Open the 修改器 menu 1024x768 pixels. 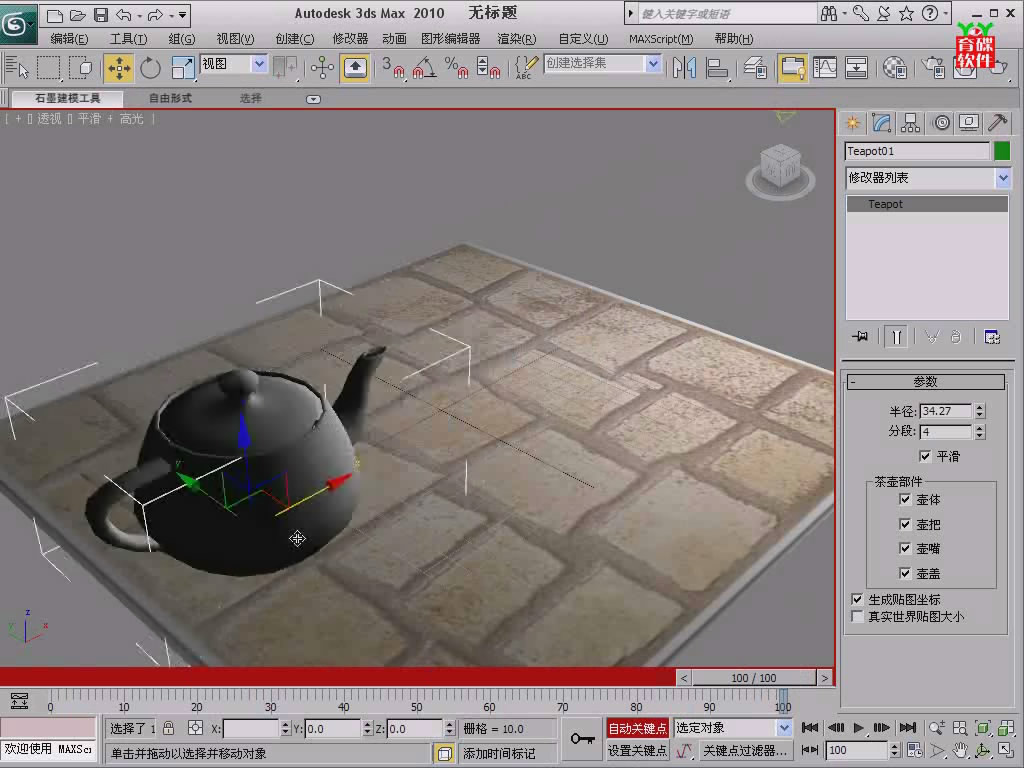point(350,39)
